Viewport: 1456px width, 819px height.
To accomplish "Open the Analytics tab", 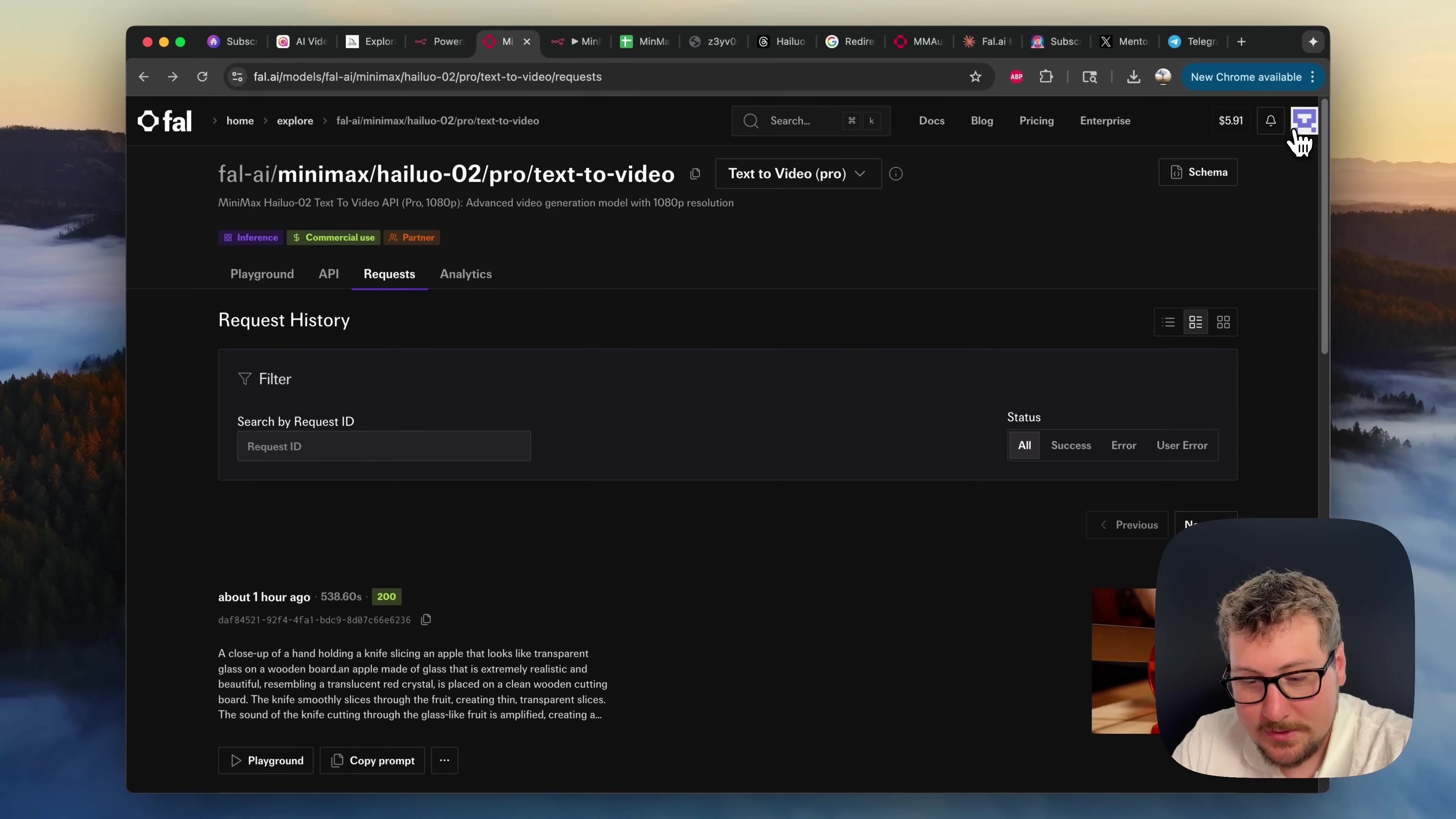I will point(466,274).
